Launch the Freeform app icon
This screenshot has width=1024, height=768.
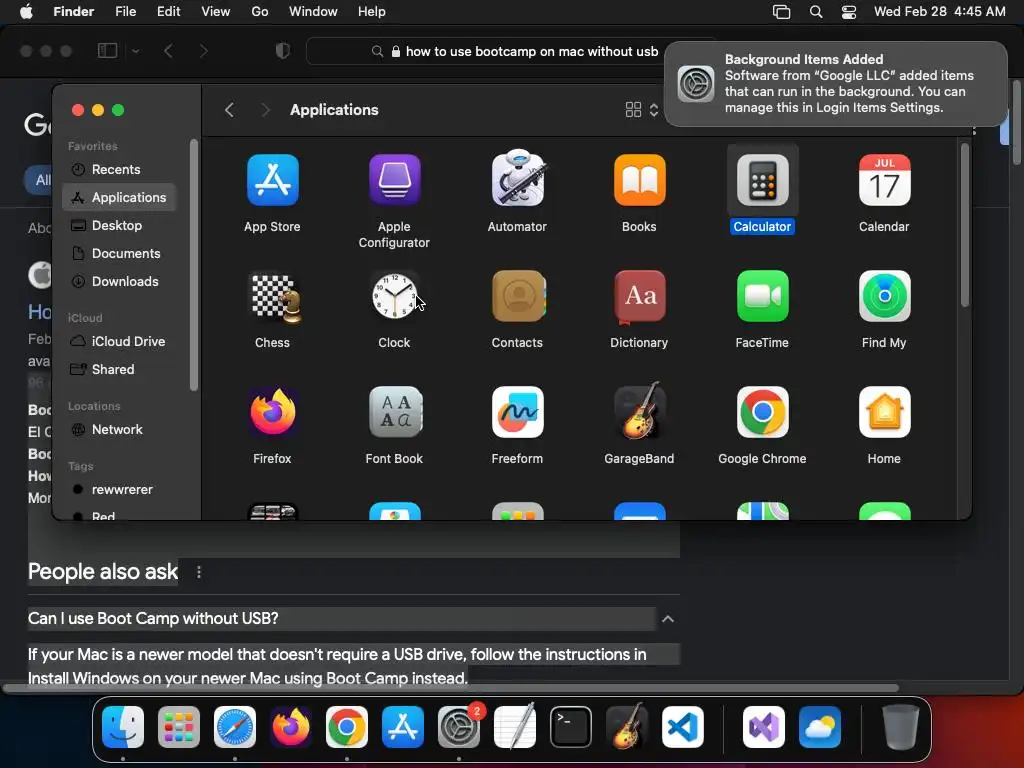(x=517, y=411)
